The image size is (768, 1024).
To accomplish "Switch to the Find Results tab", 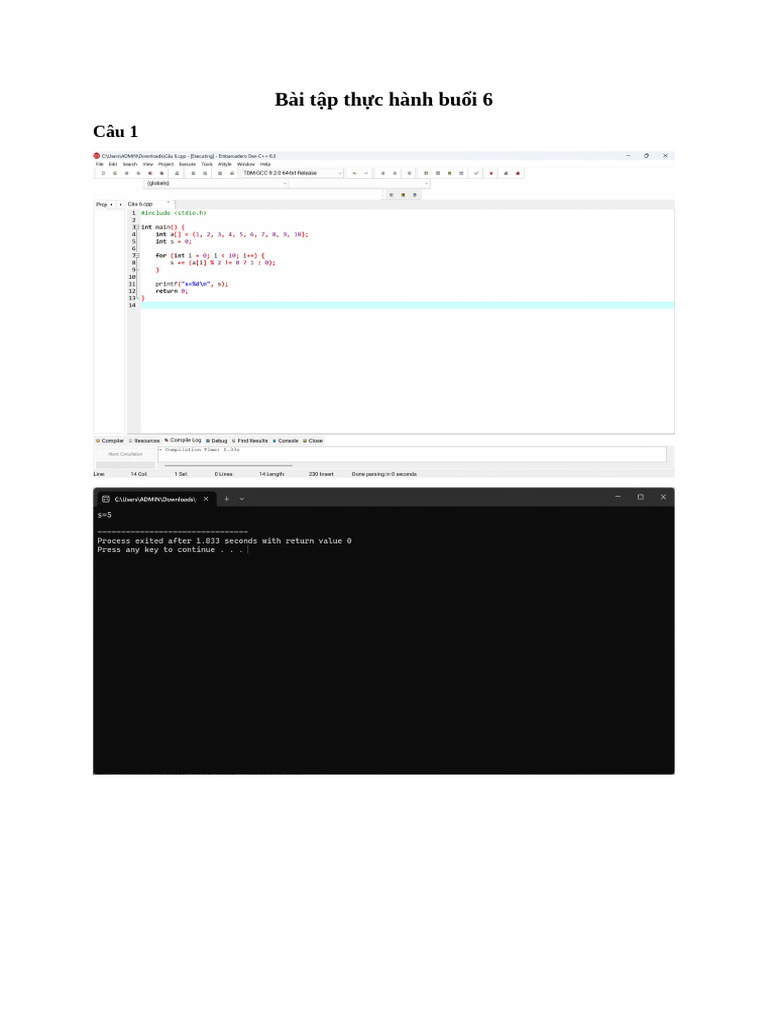I will [250, 441].
